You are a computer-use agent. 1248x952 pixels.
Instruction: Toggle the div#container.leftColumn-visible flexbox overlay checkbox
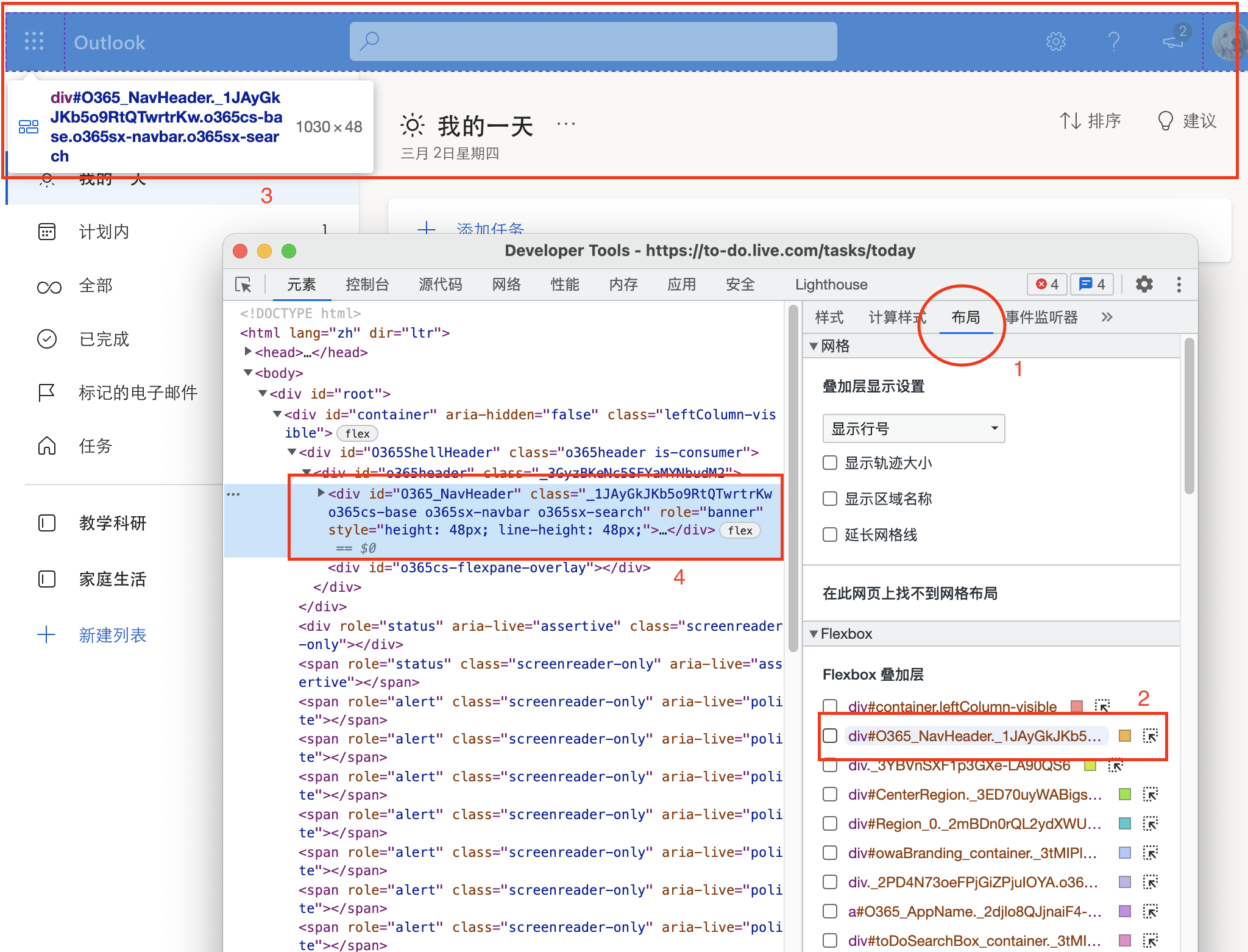(x=829, y=706)
